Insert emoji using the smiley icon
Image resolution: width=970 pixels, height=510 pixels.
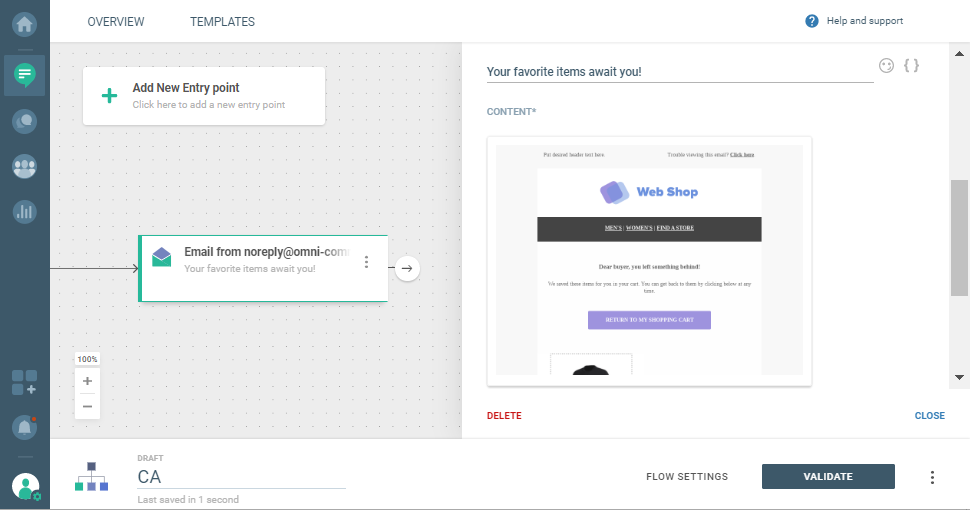pos(886,66)
